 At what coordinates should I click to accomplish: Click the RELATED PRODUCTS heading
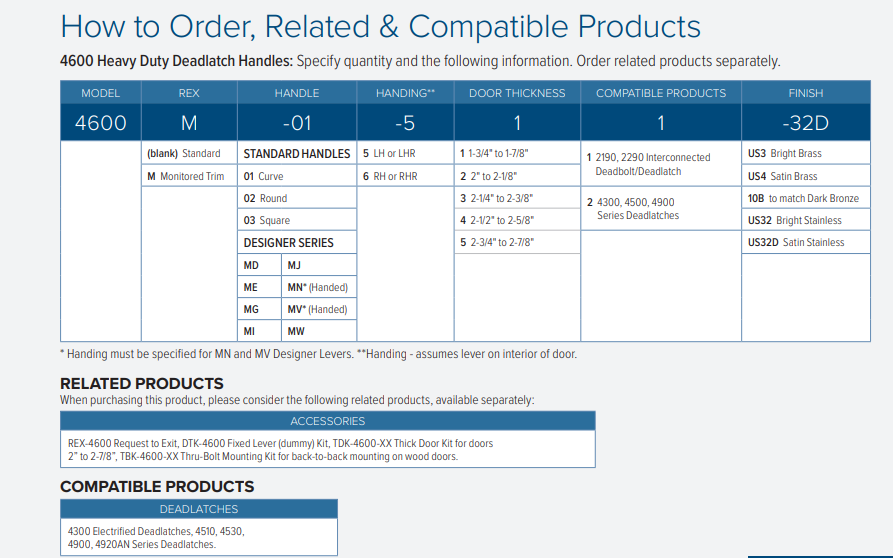[x=142, y=383]
